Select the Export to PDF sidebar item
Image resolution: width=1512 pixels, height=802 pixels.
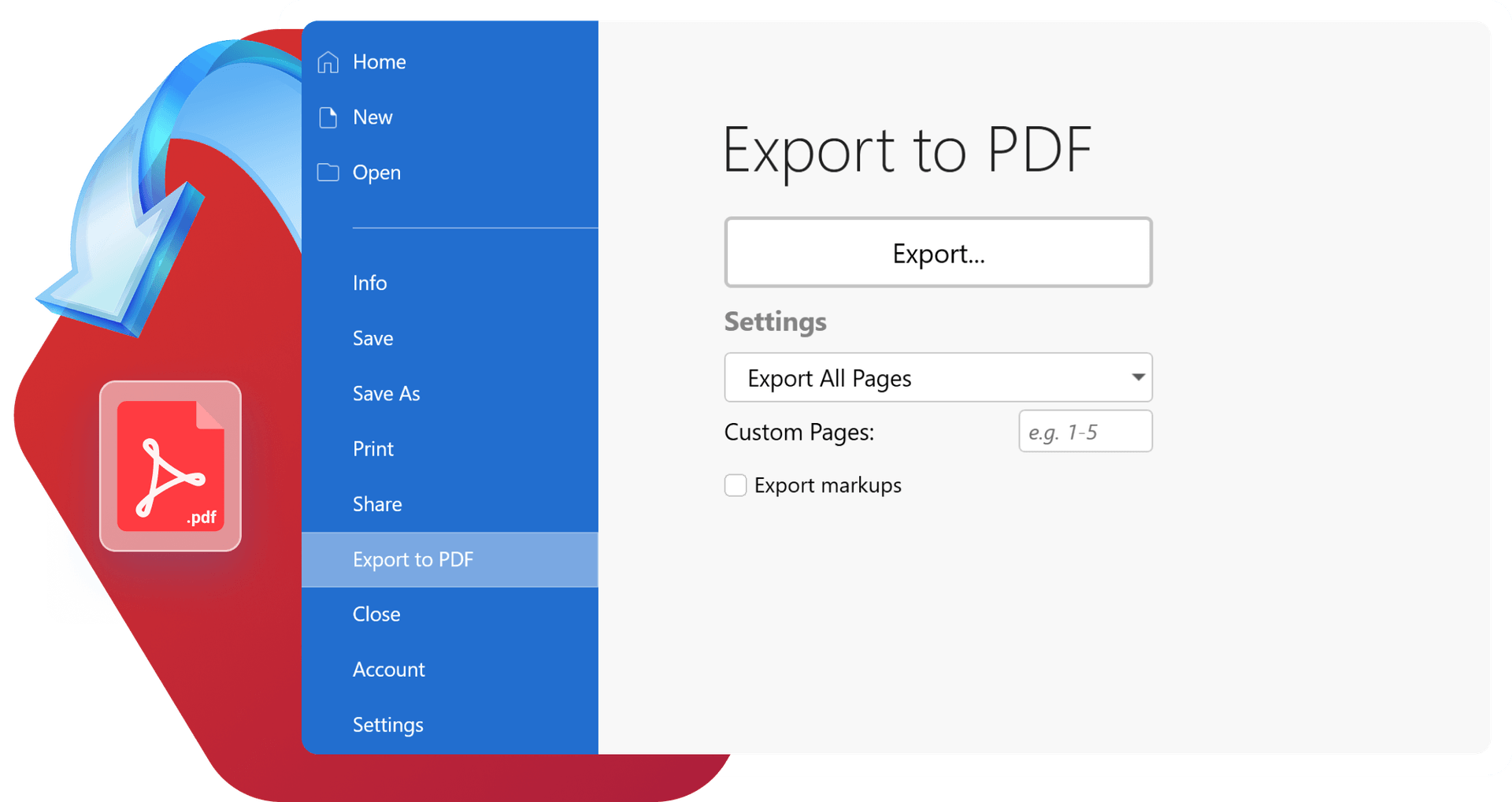pyautogui.click(x=413, y=559)
